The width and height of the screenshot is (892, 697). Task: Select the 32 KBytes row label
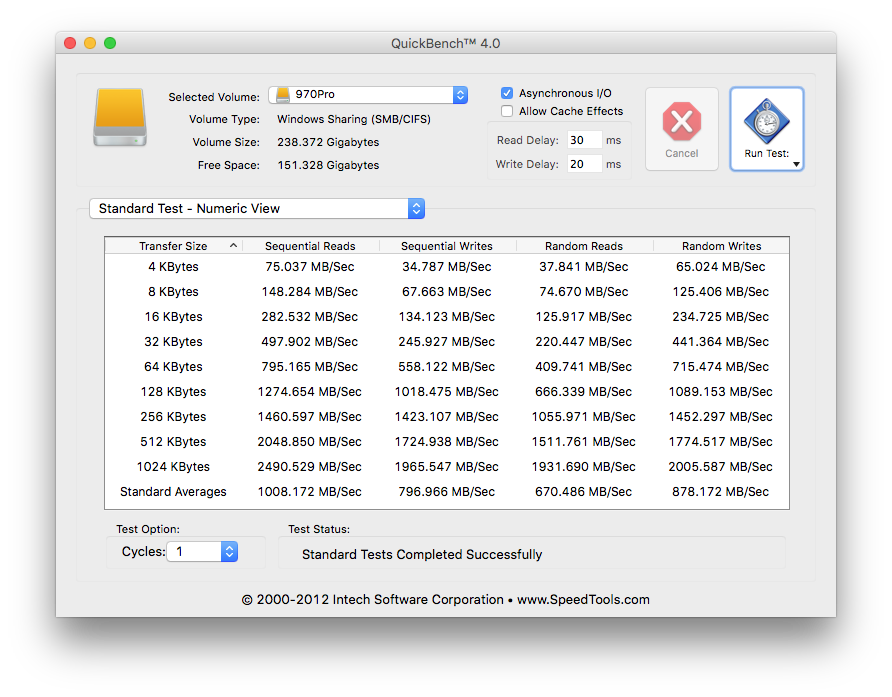174,341
